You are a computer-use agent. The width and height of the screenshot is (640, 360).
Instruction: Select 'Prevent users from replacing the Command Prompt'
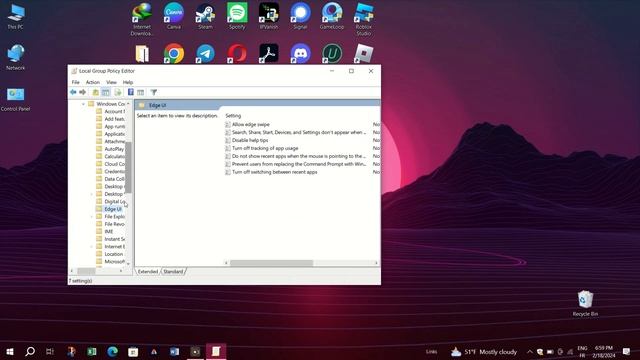click(x=299, y=164)
